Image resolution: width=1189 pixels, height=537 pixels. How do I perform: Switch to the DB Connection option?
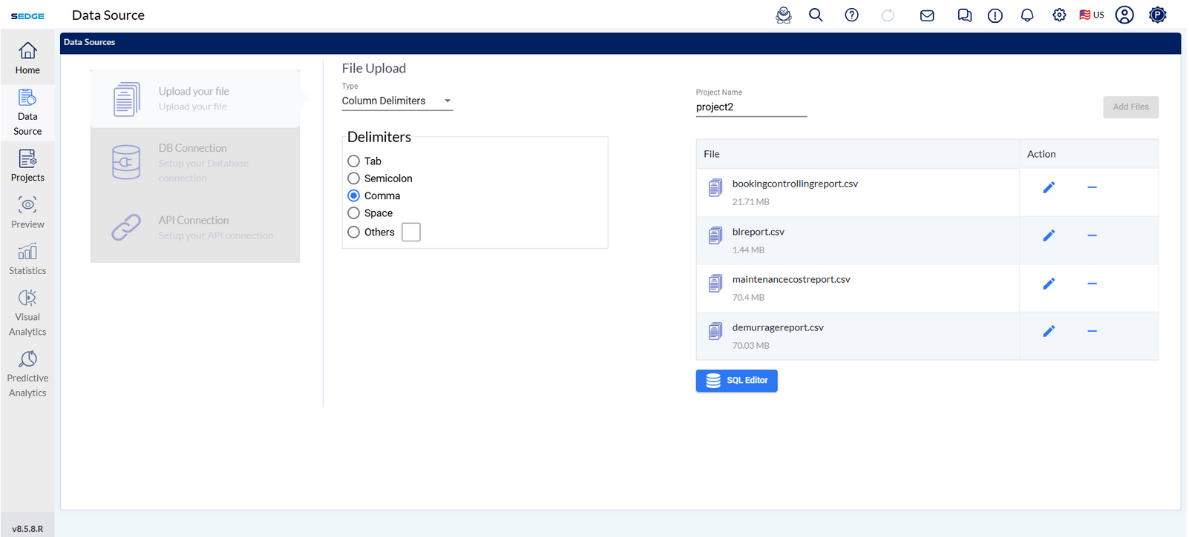[195, 162]
